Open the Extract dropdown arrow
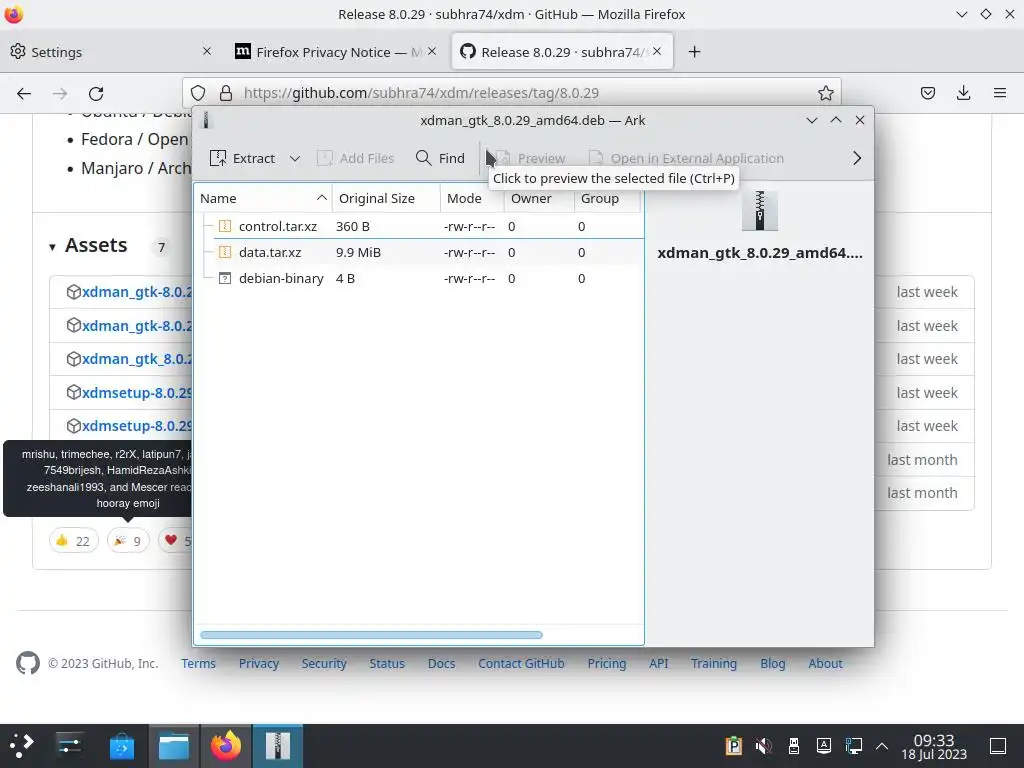This screenshot has height=768, width=1024. coord(295,158)
